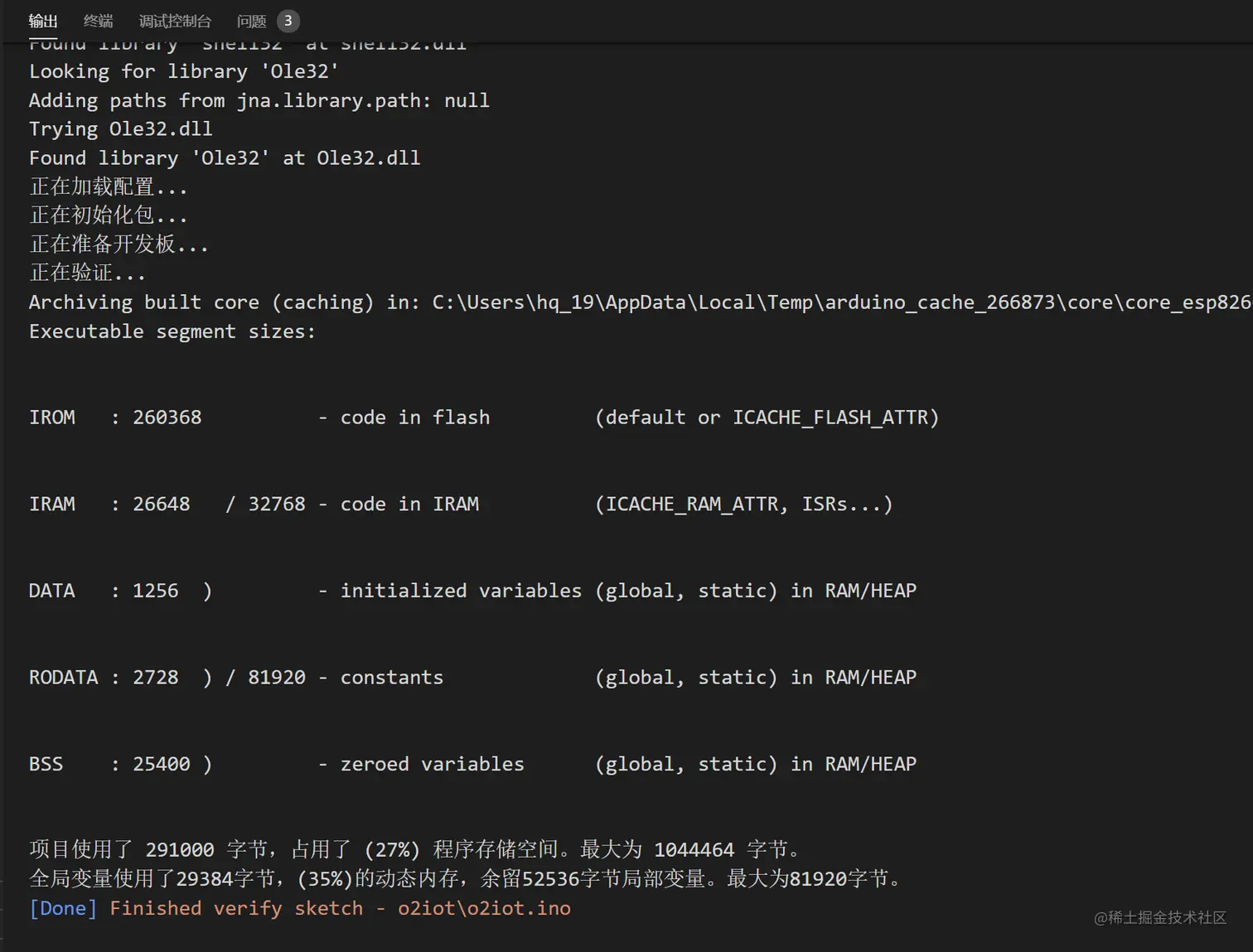Viewport: 1253px width, 952px height.
Task: Click the line "Adding paths from jna.library.path: null"
Action: coord(259,100)
